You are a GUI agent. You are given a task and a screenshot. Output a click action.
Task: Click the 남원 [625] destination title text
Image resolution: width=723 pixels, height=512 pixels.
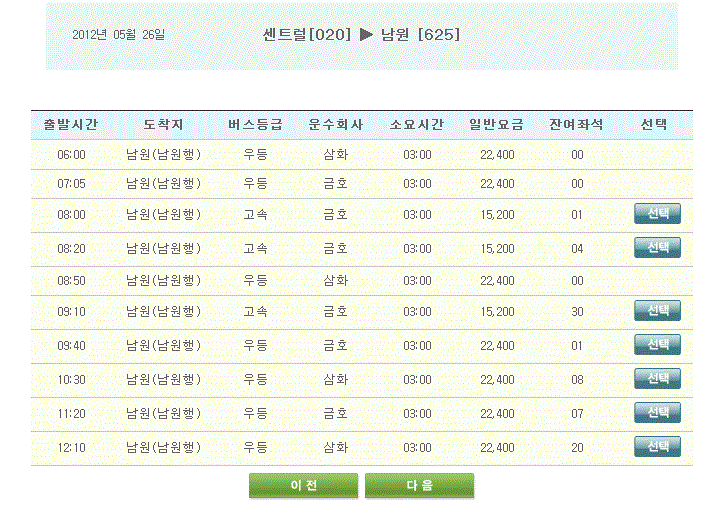421,35
